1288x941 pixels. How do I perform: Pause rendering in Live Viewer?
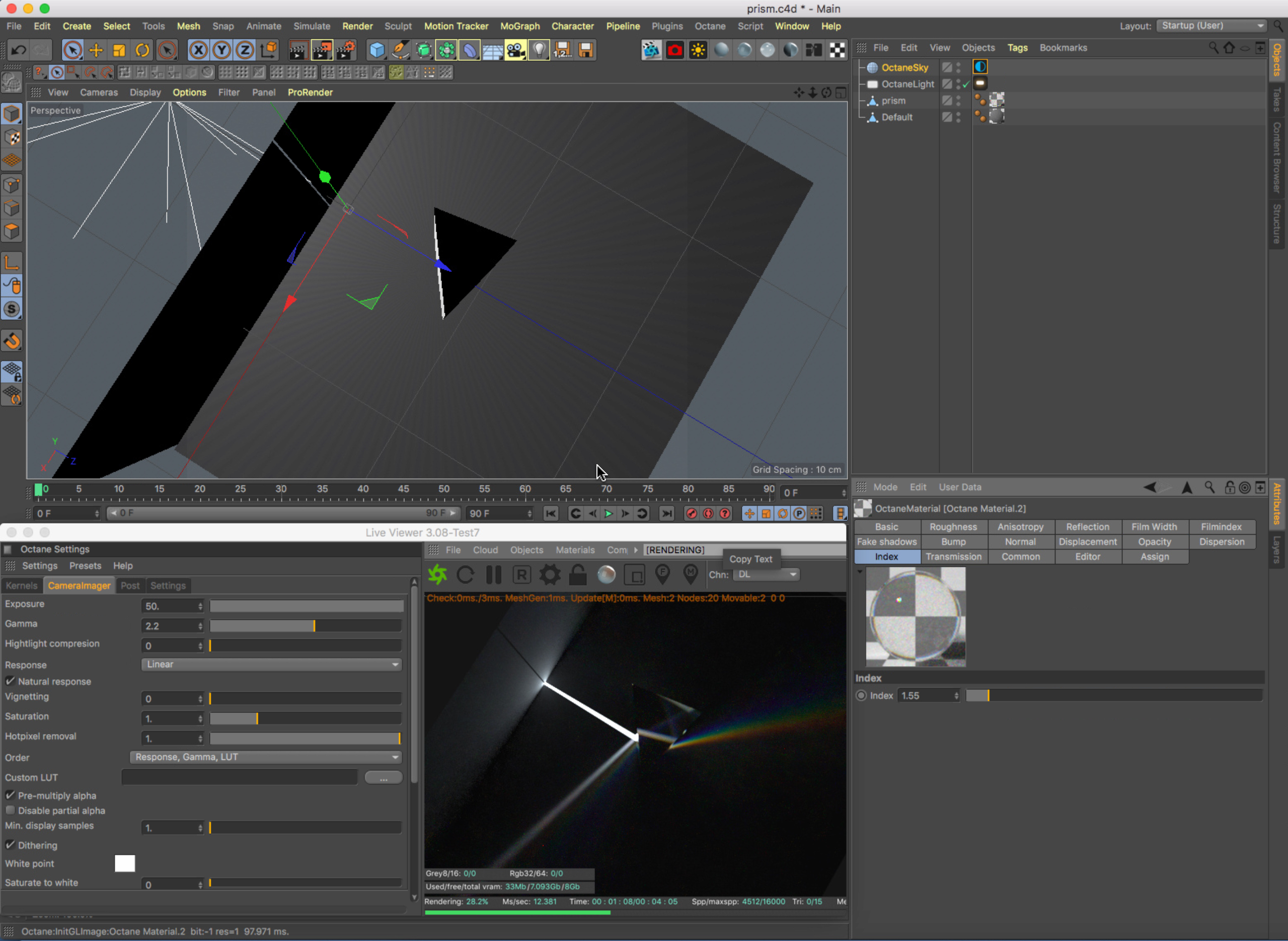tap(494, 575)
